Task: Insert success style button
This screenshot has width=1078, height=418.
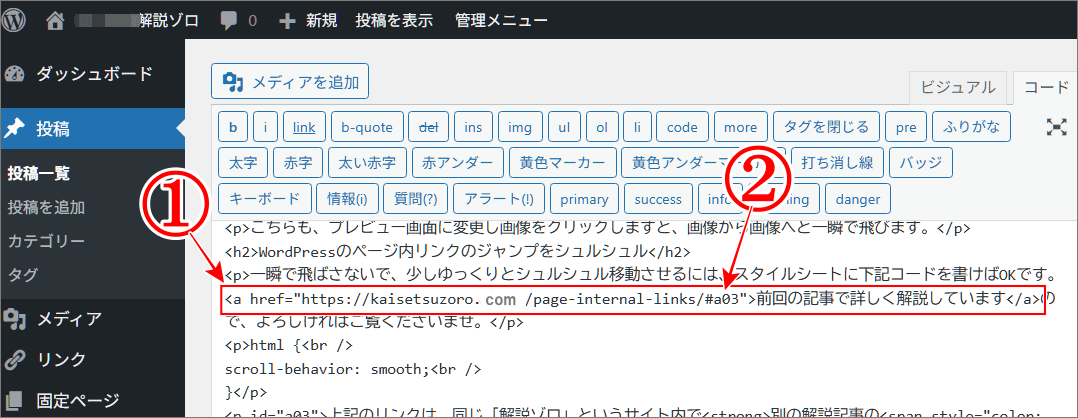Action: point(658,199)
